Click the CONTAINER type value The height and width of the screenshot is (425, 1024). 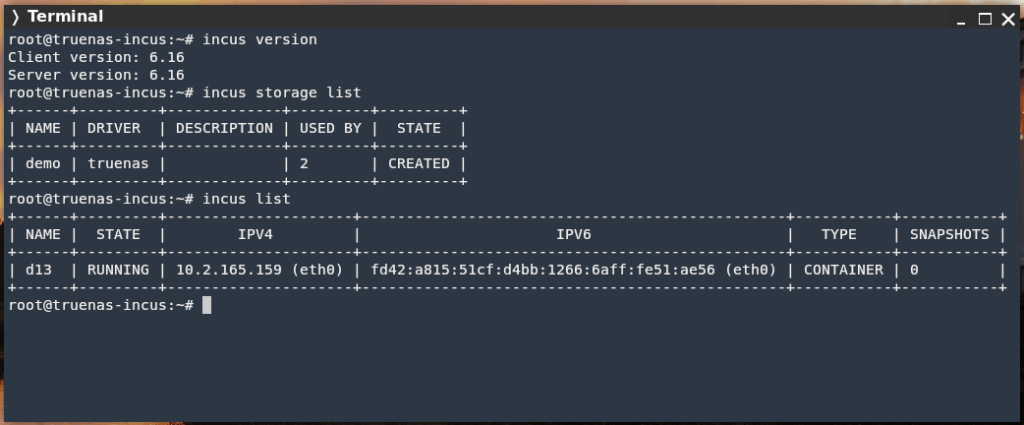[844, 270]
